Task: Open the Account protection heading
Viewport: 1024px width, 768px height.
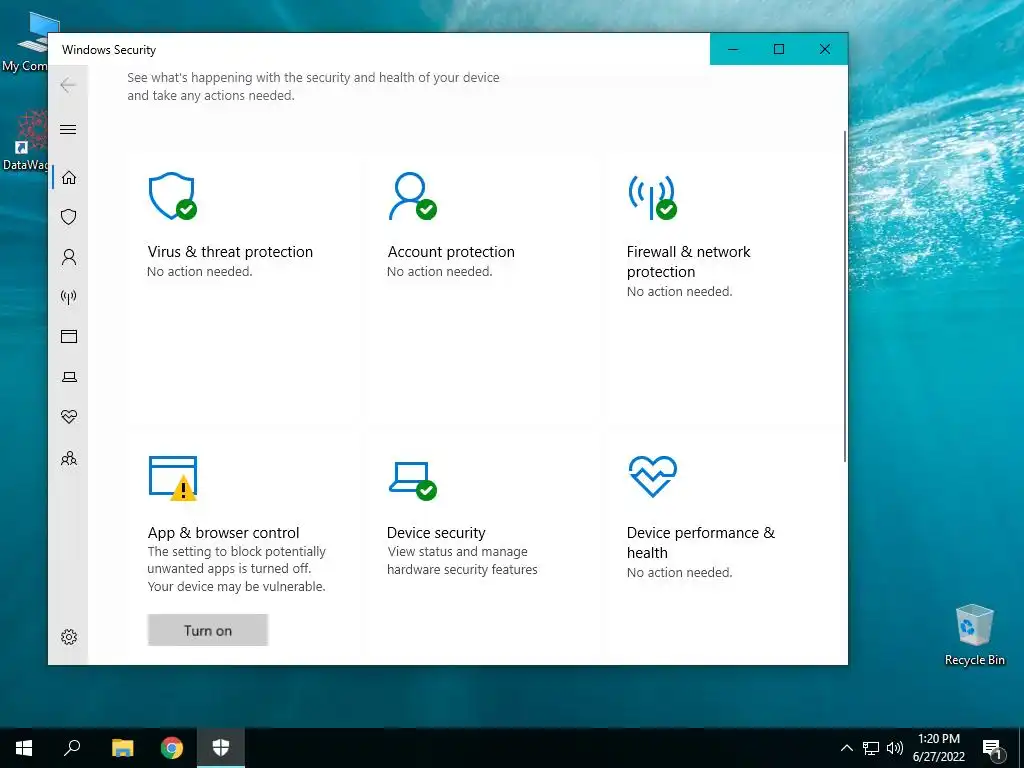Action: point(451,252)
